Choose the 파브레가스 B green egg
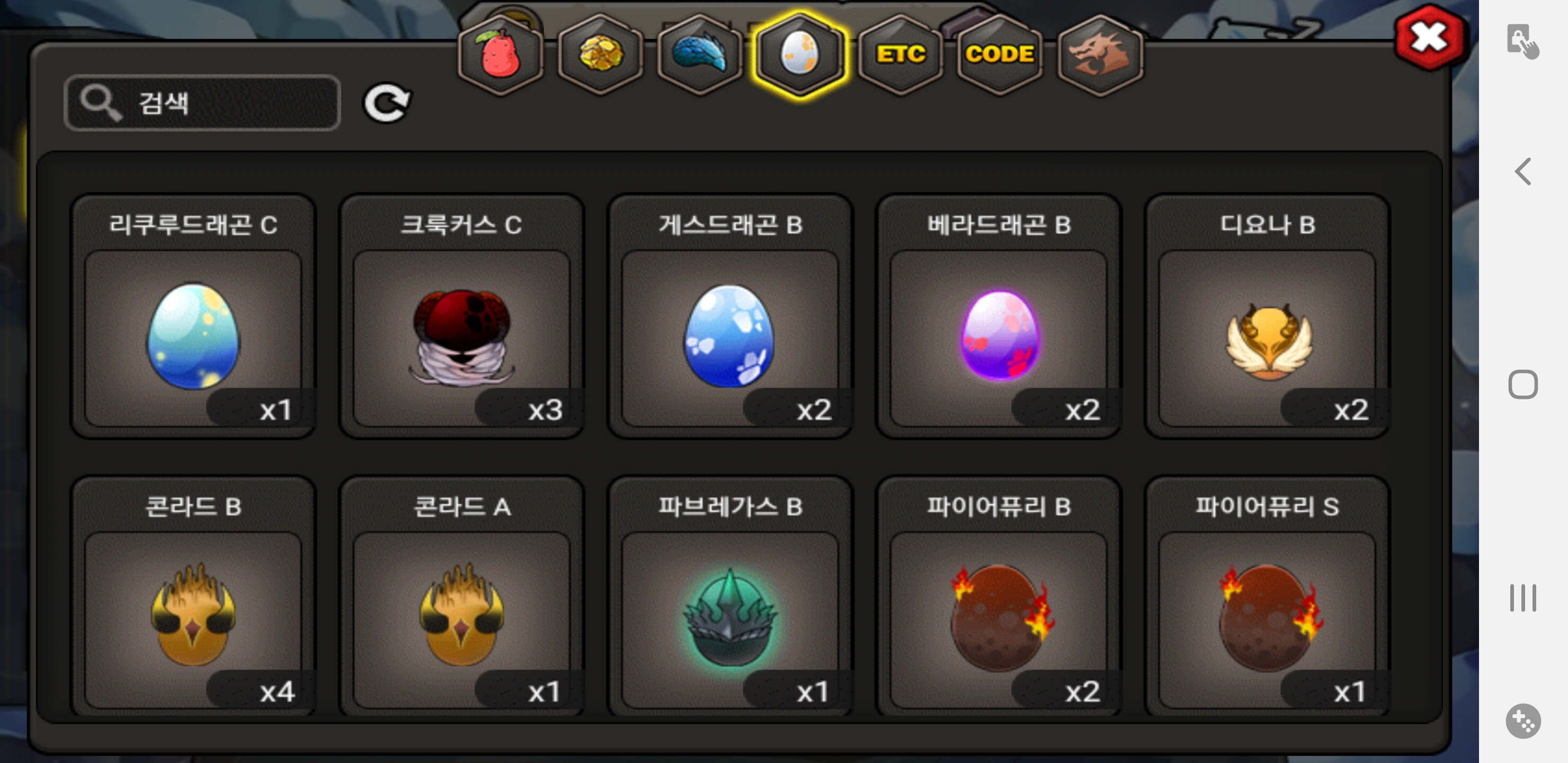The height and width of the screenshot is (763, 1568). 730,597
